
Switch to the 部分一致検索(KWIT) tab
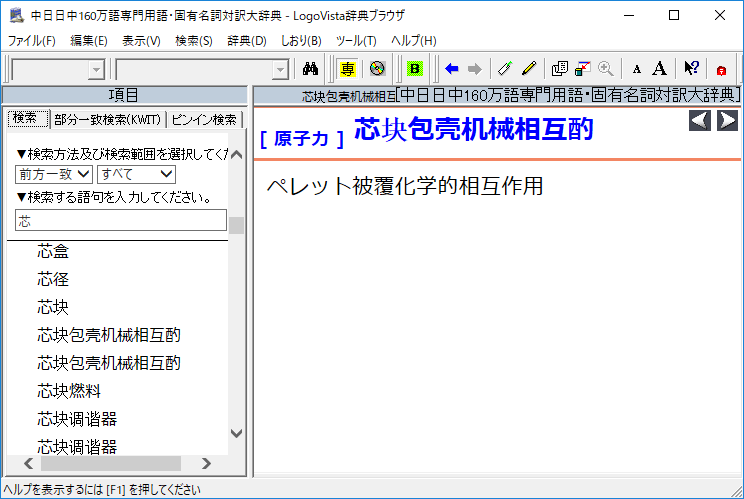pyautogui.click(x=108, y=119)
